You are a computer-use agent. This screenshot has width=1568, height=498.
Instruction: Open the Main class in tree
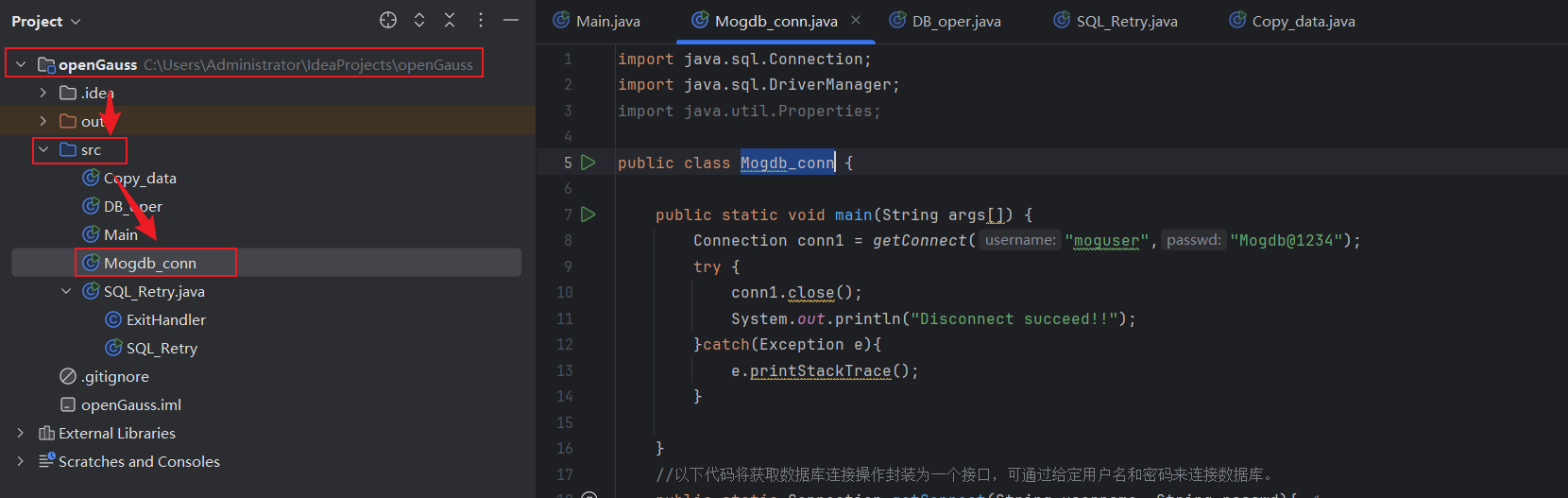tap(121, 234)
